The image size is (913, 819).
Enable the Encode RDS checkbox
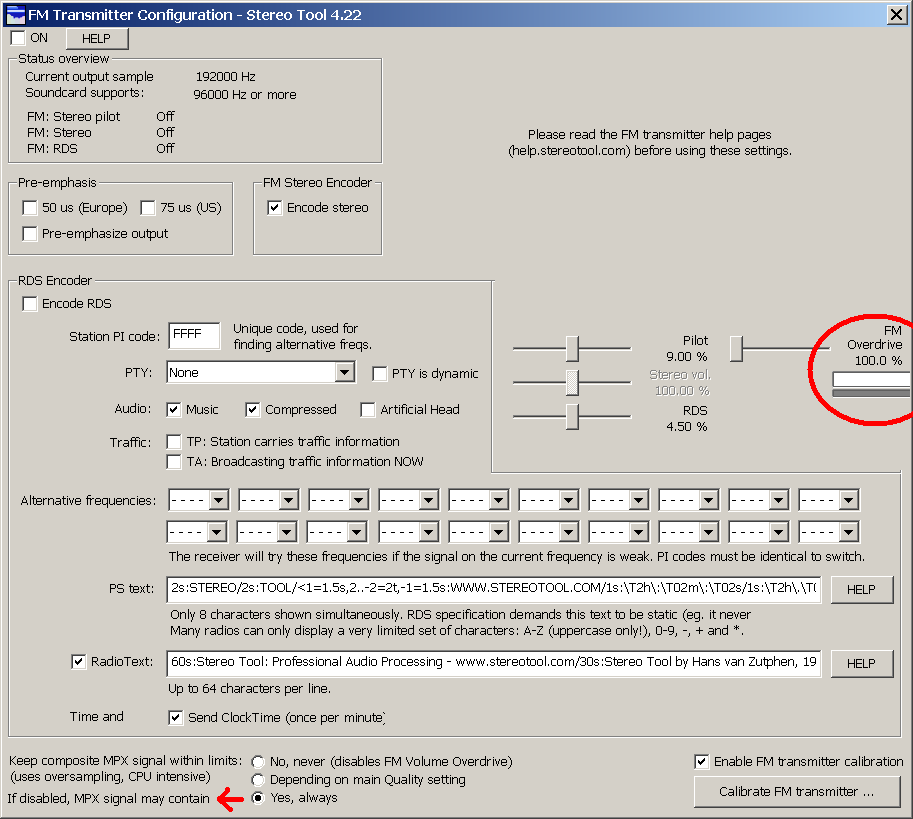(x=30, y=304)
